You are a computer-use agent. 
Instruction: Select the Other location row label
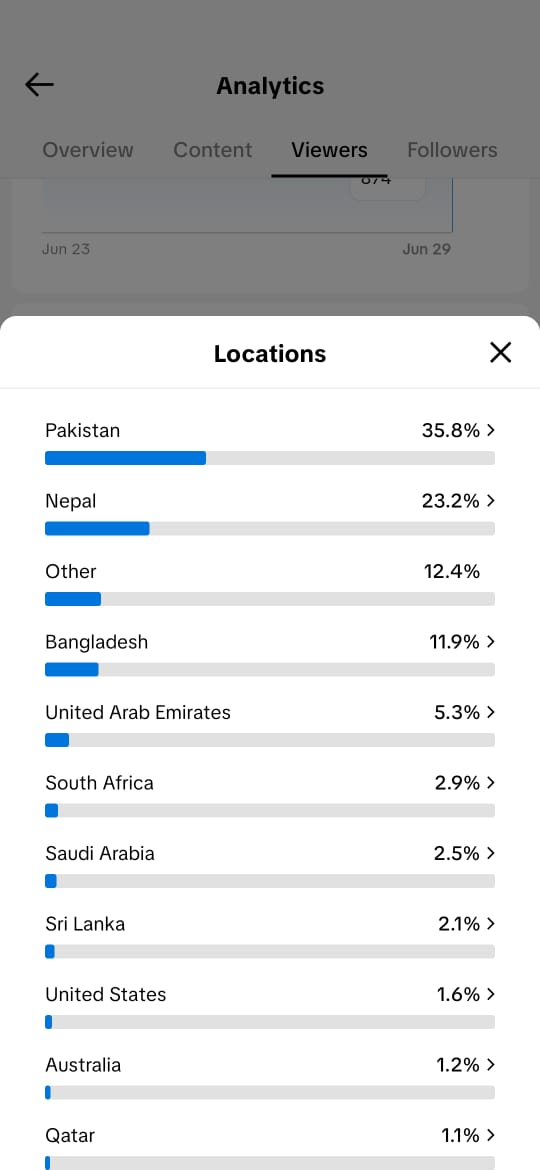coord(71,572)
